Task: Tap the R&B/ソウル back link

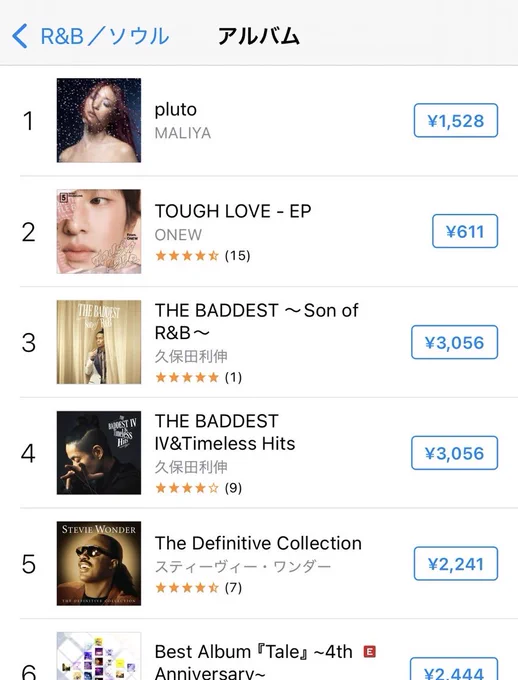Action: [x=105, y=36]
